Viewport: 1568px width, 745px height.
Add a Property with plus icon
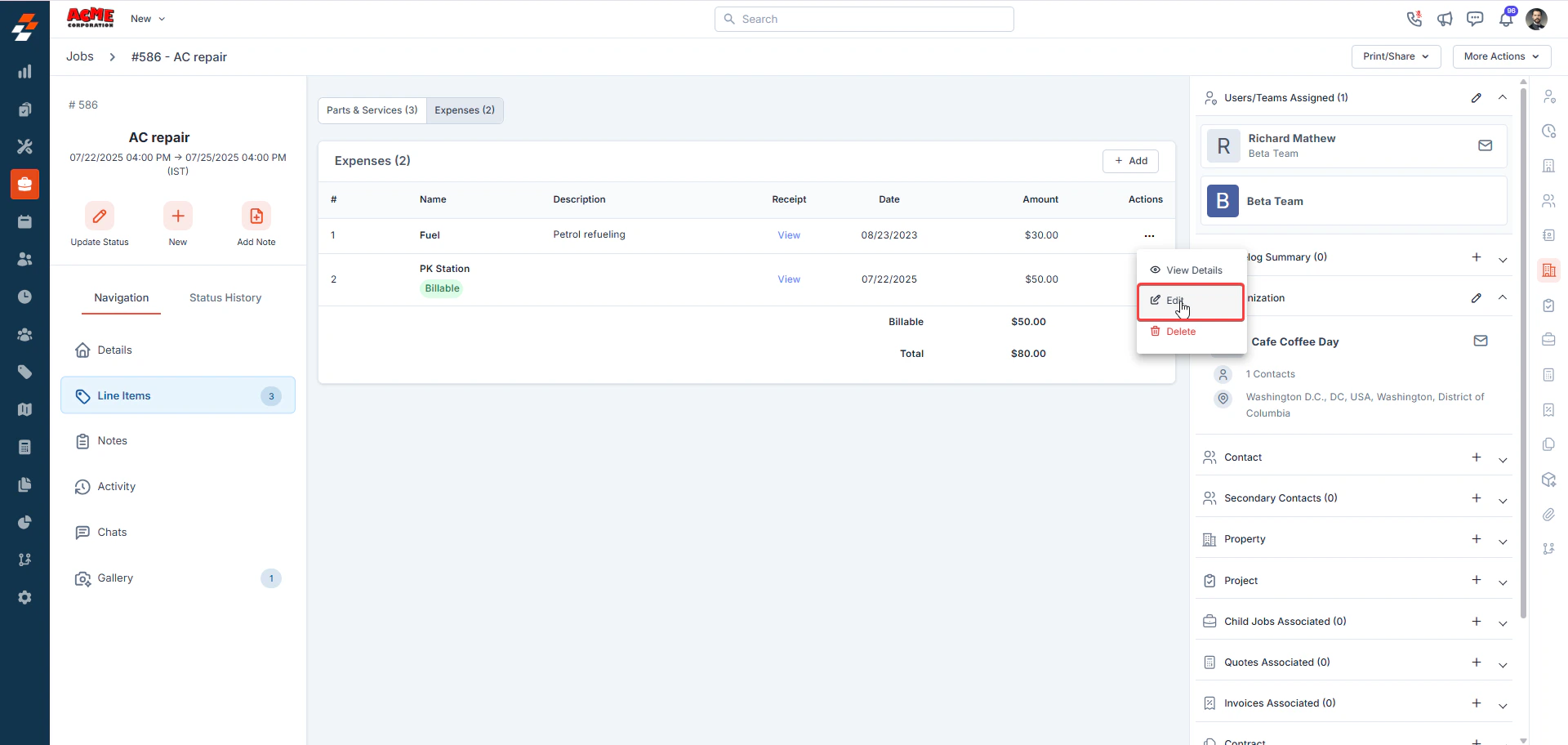1476,539
